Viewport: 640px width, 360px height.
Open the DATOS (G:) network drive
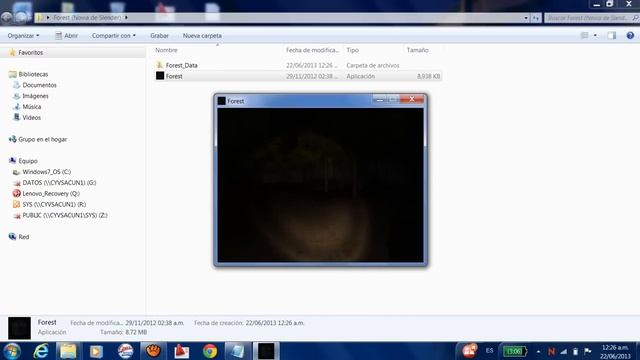tap(59, 183)
